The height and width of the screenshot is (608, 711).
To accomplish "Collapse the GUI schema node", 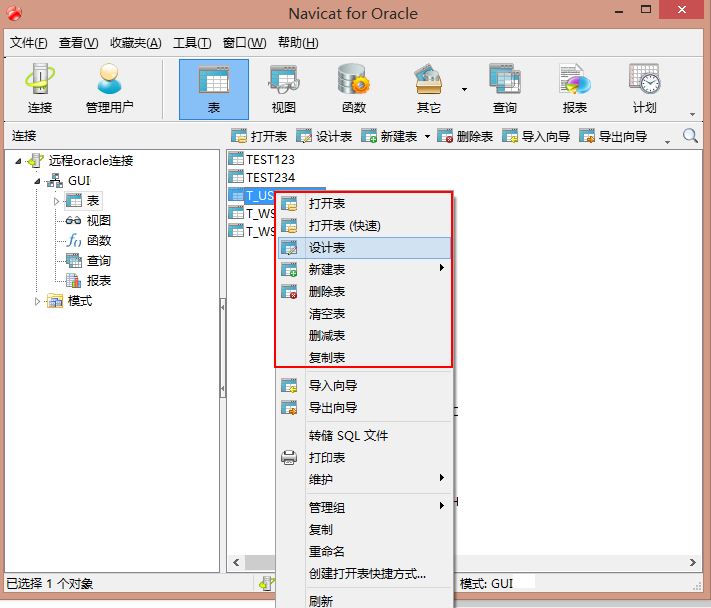I will click(38, 181).
